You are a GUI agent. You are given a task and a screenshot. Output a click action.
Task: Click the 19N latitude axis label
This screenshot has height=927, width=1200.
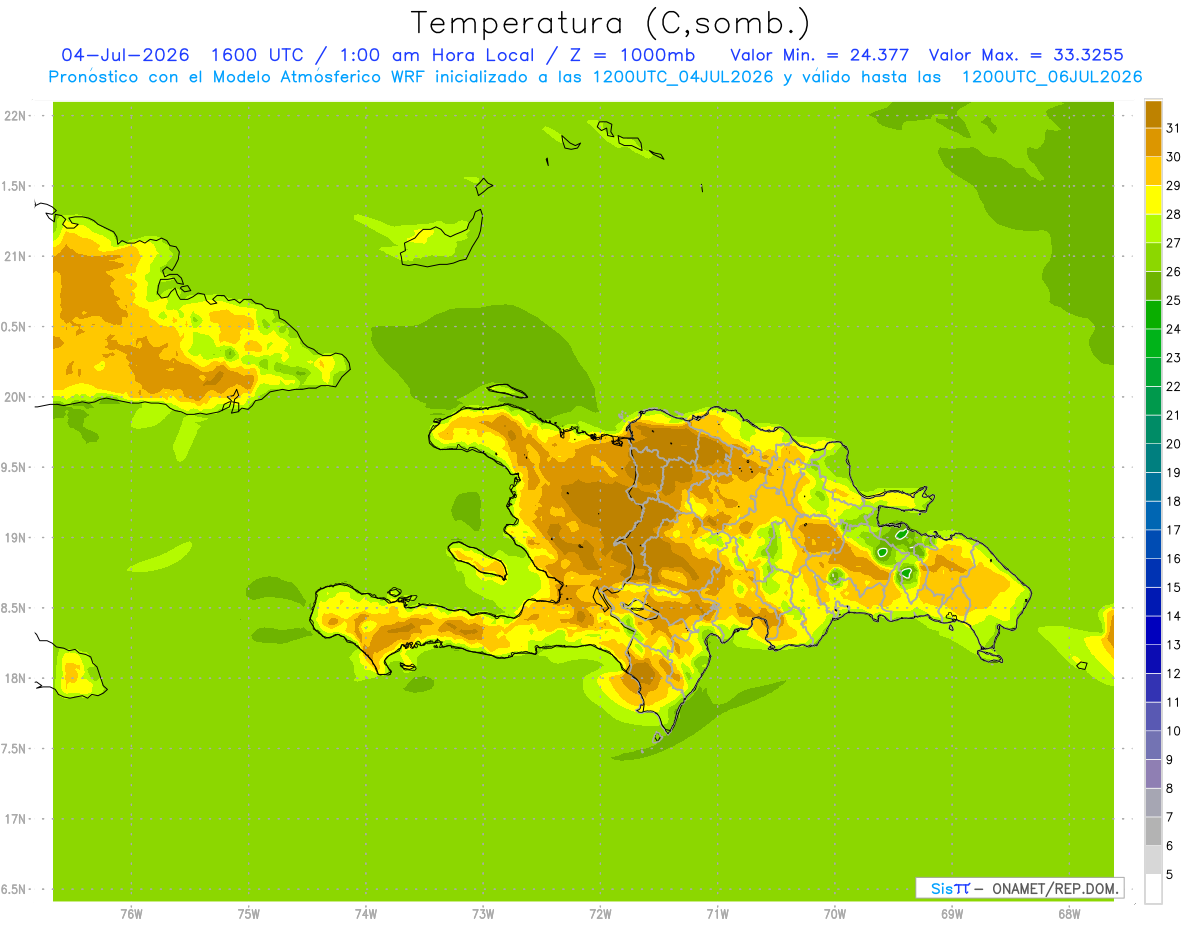(17, 538)
